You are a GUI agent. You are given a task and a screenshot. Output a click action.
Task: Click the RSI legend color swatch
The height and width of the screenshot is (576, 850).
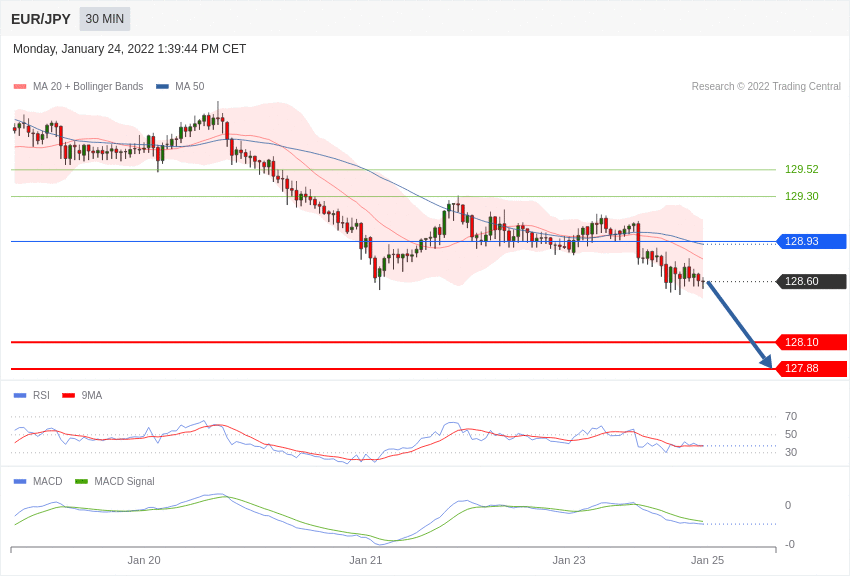pos(20,396)
